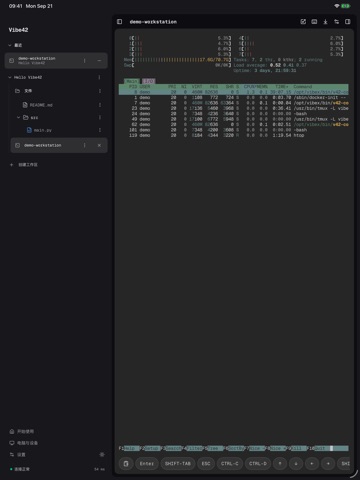
Task: Click the Vibe42 app title
Action: coord(18,30)
